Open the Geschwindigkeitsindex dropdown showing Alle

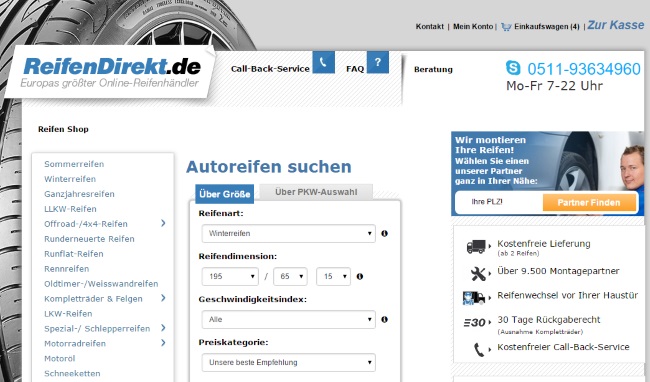click(289, 319)
